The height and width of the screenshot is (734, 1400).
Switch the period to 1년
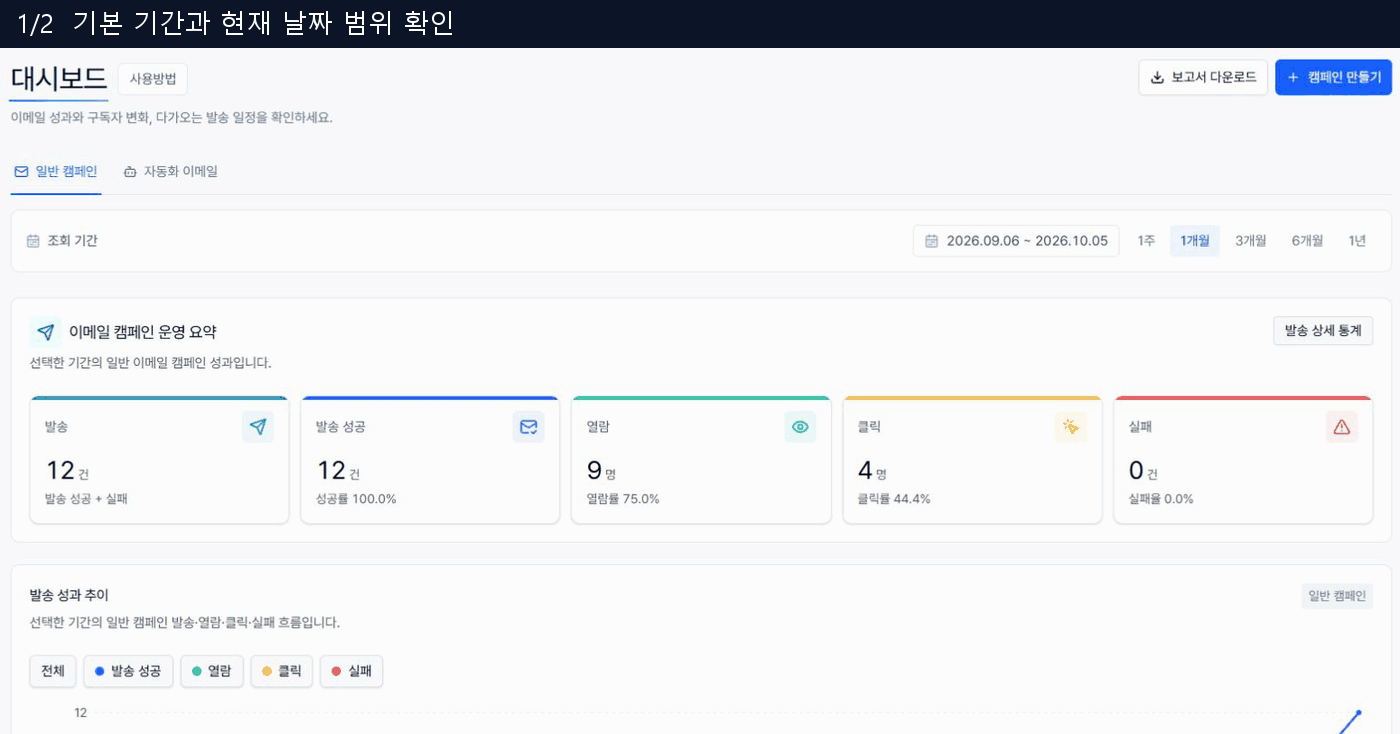[1357, 241]
